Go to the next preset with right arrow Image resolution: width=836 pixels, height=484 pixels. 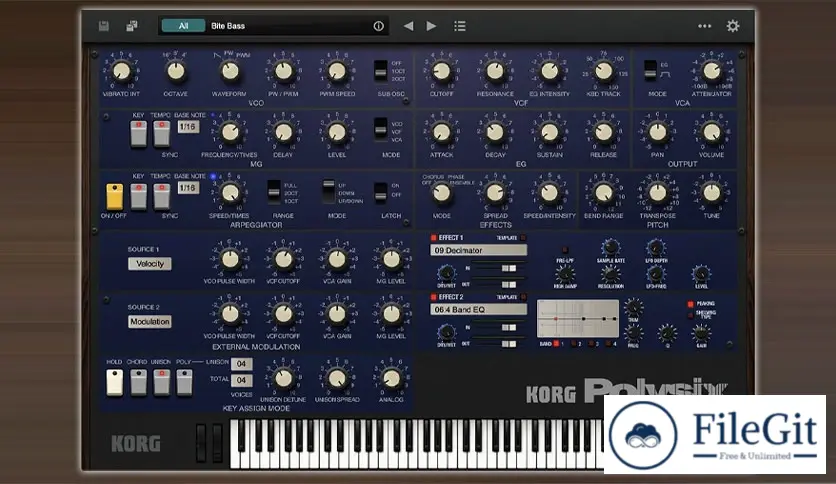(431, 26)
